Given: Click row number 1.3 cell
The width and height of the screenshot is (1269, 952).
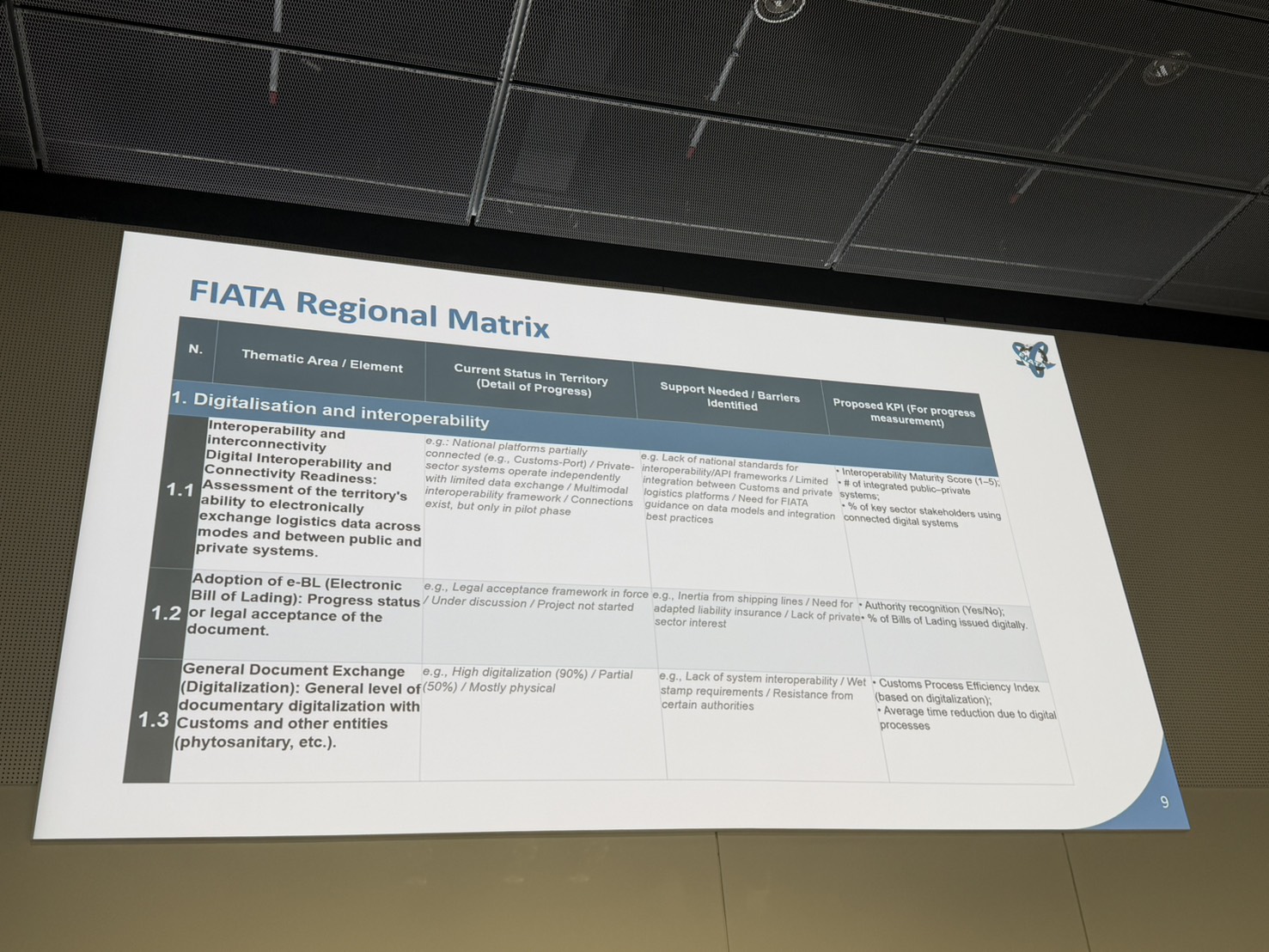Looking at the screenshot, I should pyautogui.click(x=154, y=720).
